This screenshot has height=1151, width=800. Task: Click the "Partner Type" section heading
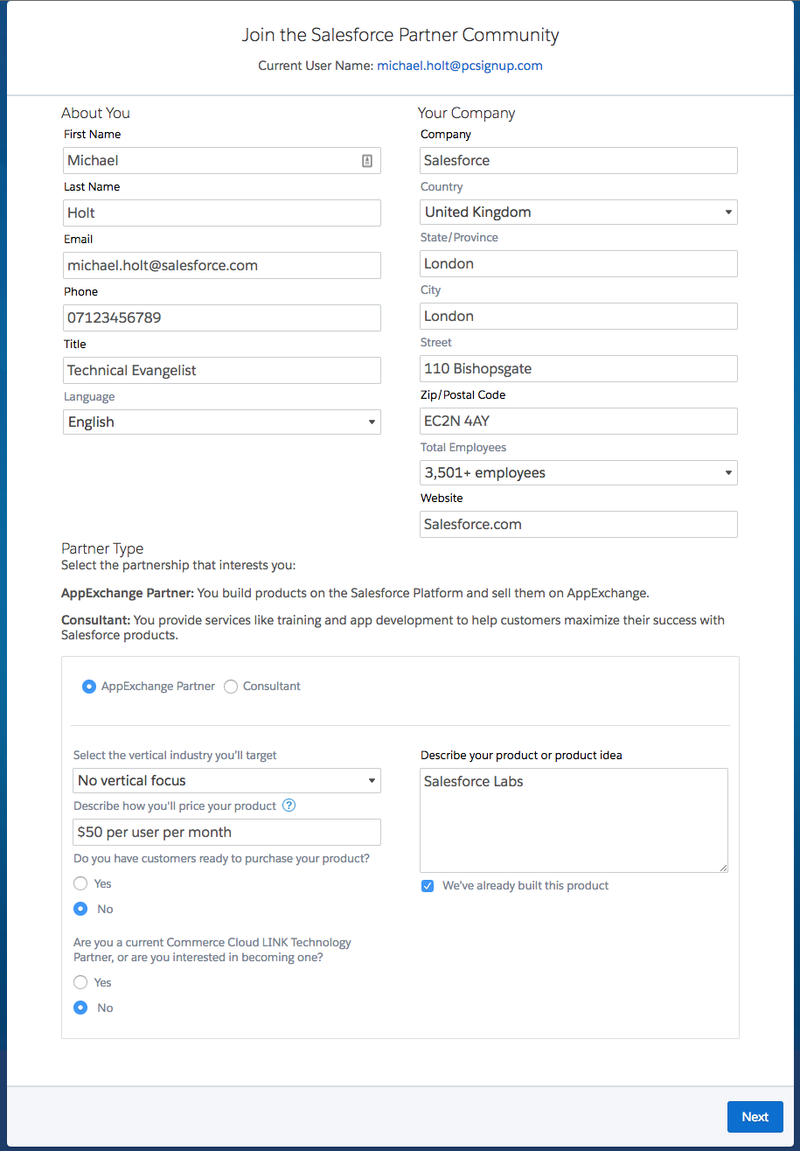point(102,548)
